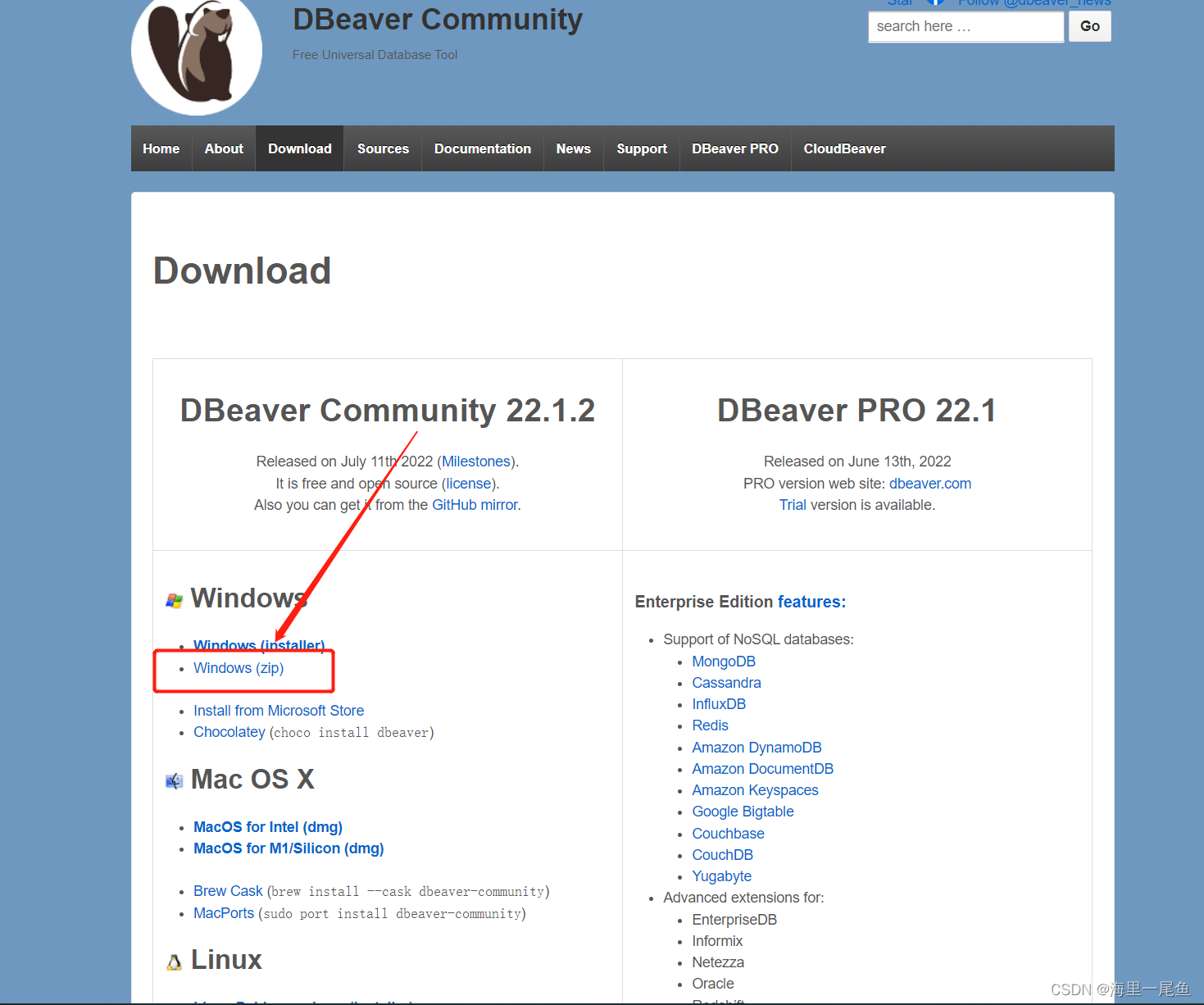
Task: Click the Windows platform icon
Action: coord(174,599)
